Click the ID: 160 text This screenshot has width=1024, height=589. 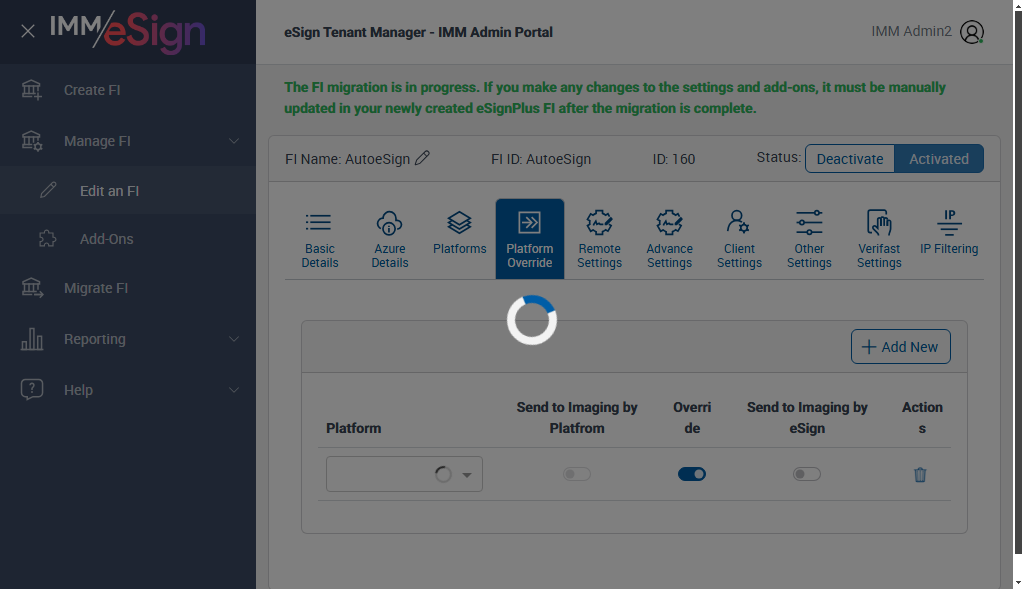pos(673,159)
